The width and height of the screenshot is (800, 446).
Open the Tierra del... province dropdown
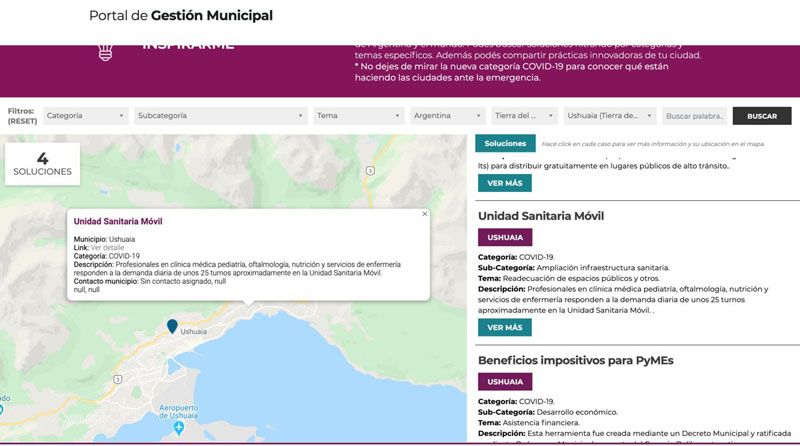[524, 116]
